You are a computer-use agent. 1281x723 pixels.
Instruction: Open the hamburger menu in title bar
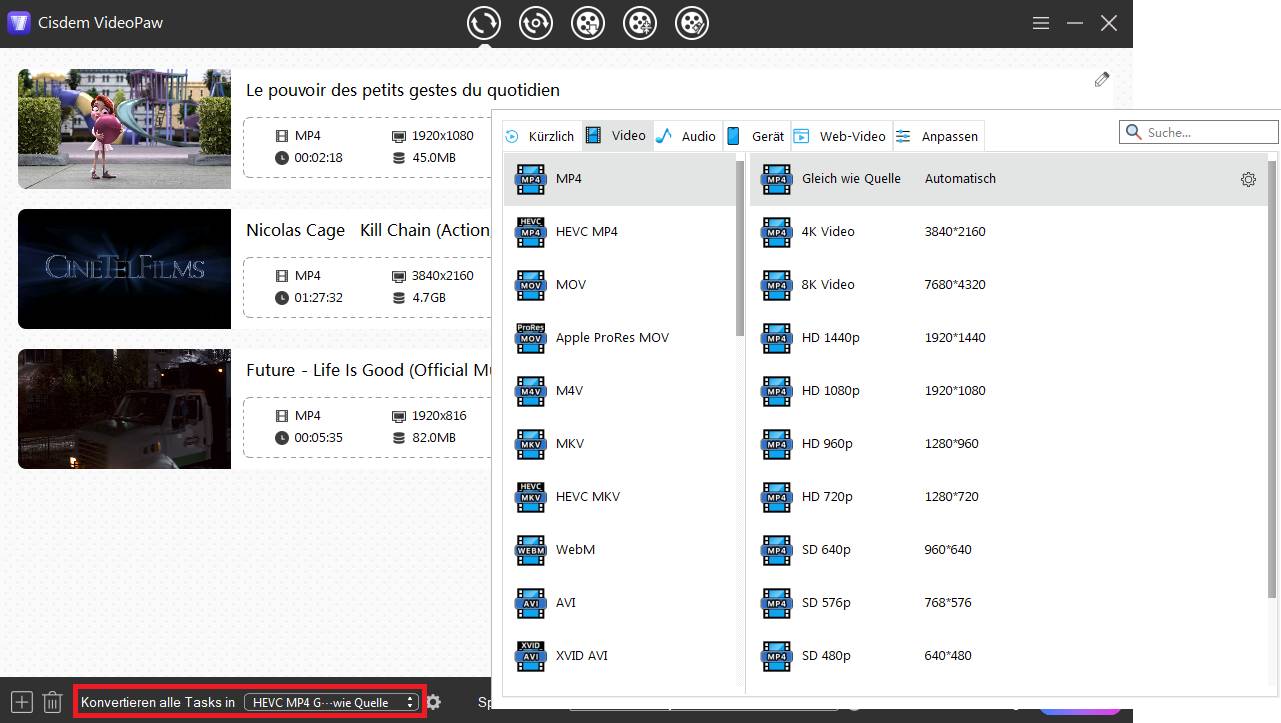(x=1041, y=23)
